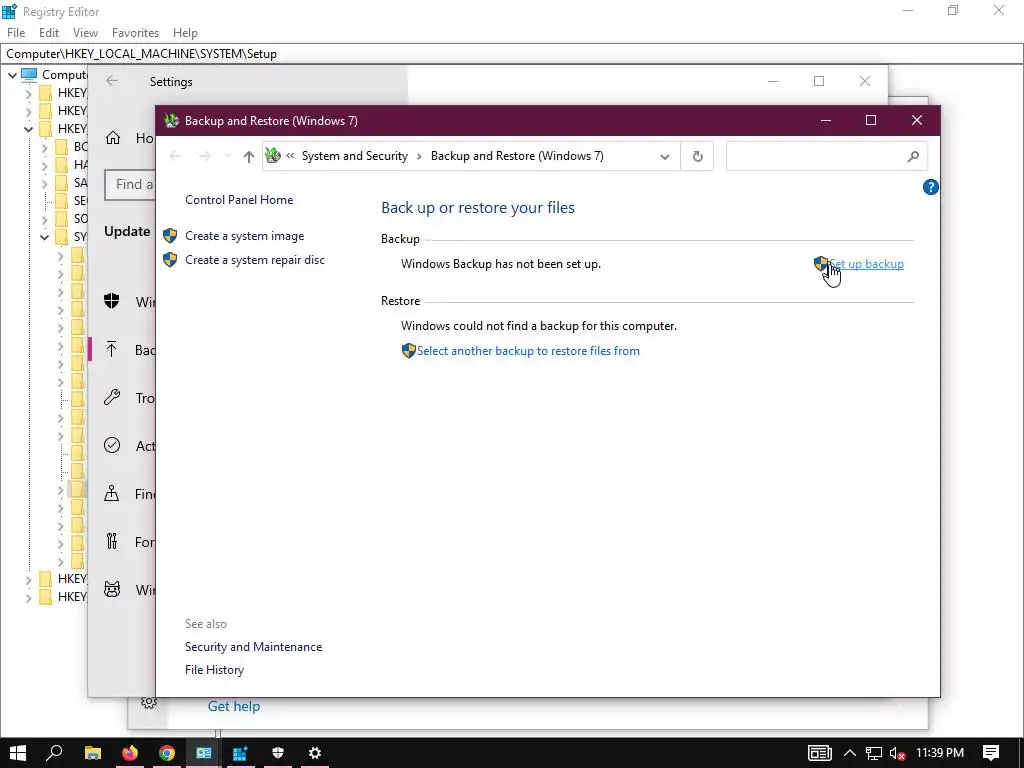Show hidden system tray icons
Viewport: 1024px width, 768px height.
(850, 753)
